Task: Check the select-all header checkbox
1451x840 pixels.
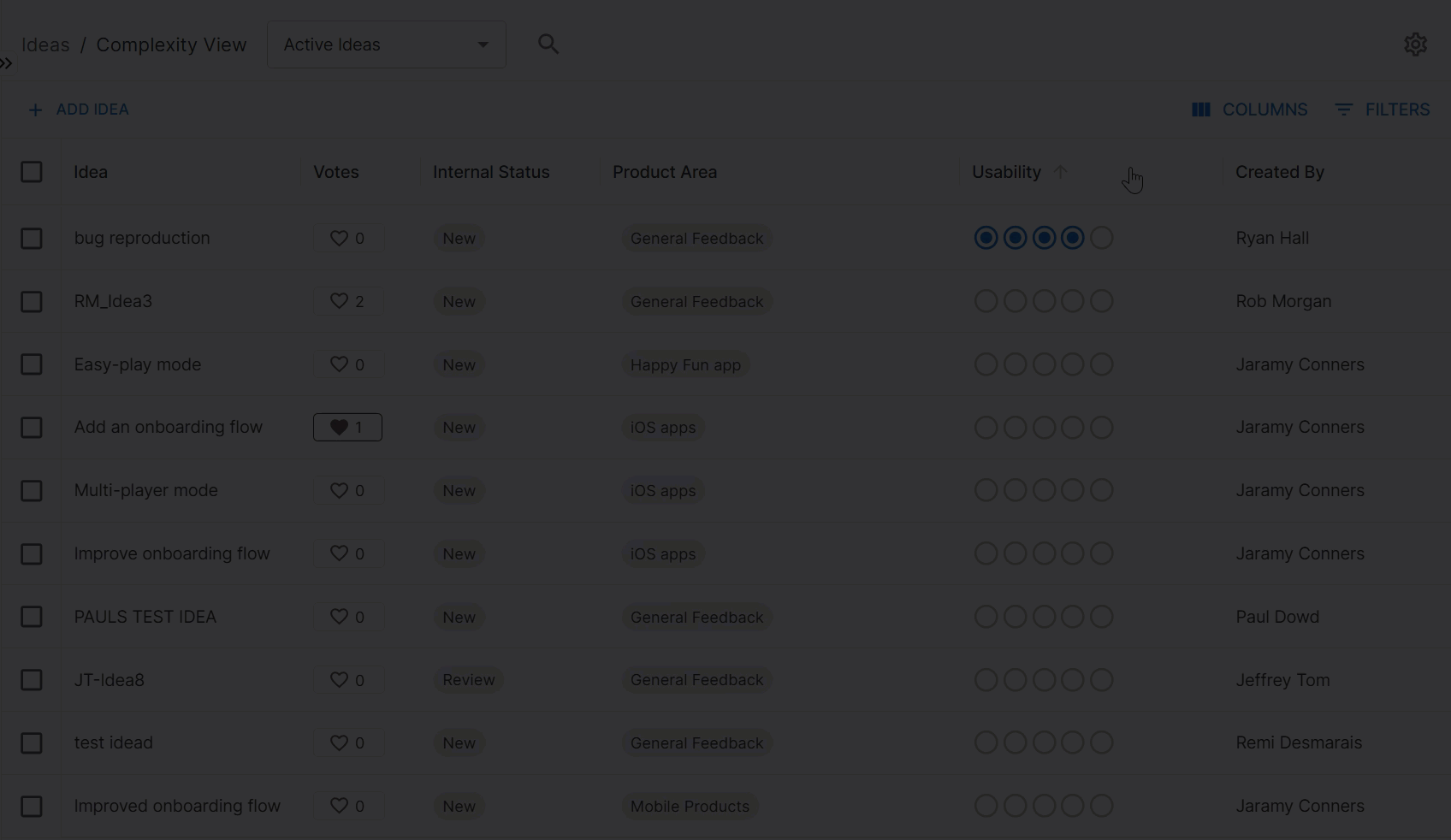Action: point(32,172)
